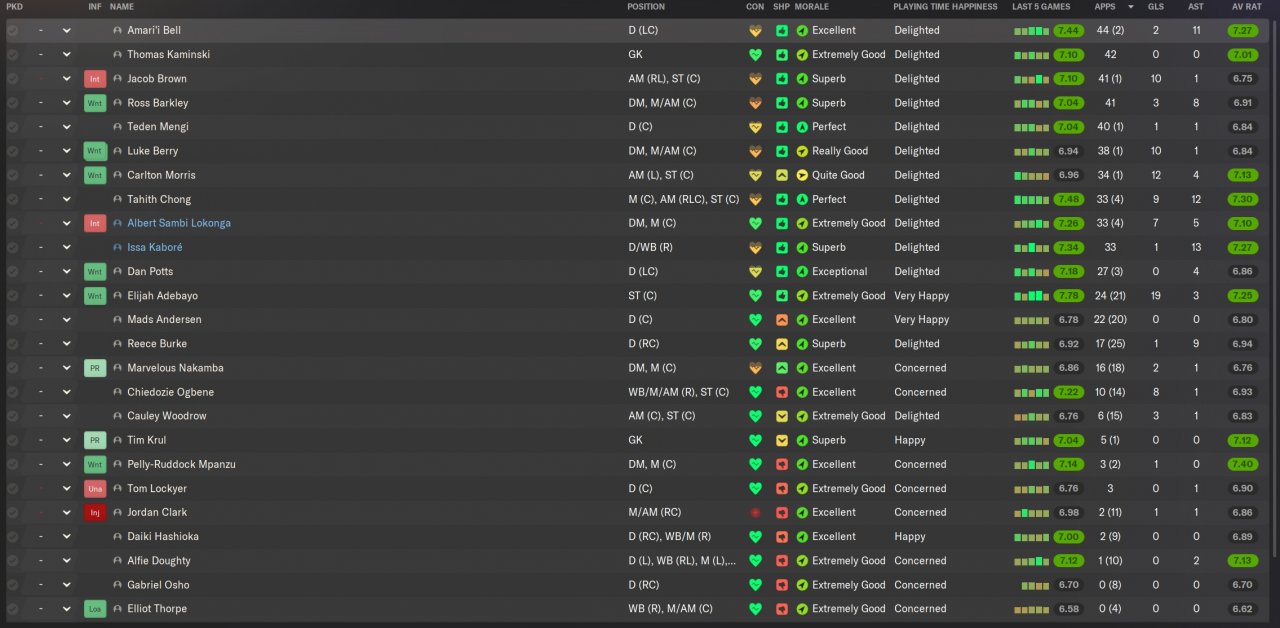Click Jordan Clark's Inj injury badge
The width and height of the screenshot is (1280, 628).
95,513
